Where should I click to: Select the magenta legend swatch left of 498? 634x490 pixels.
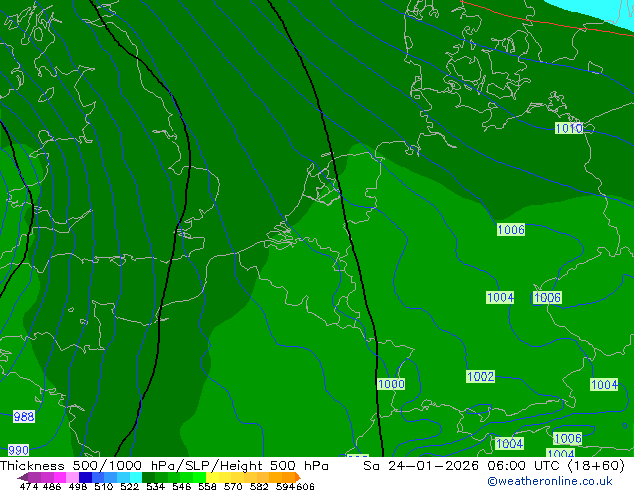[x=60, y=478]
